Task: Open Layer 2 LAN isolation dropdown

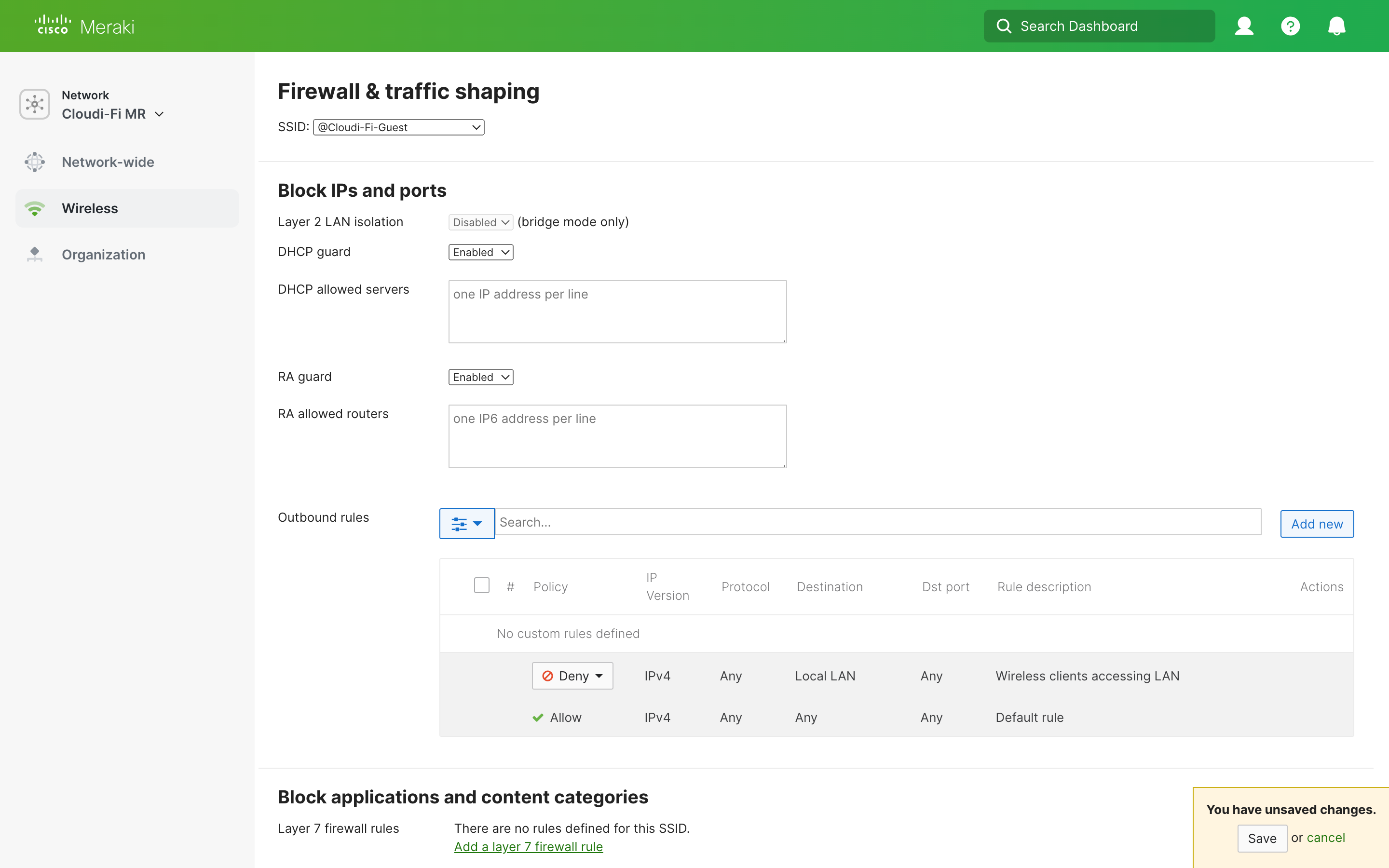Action: pyautogui.click(x=480, y=222)
